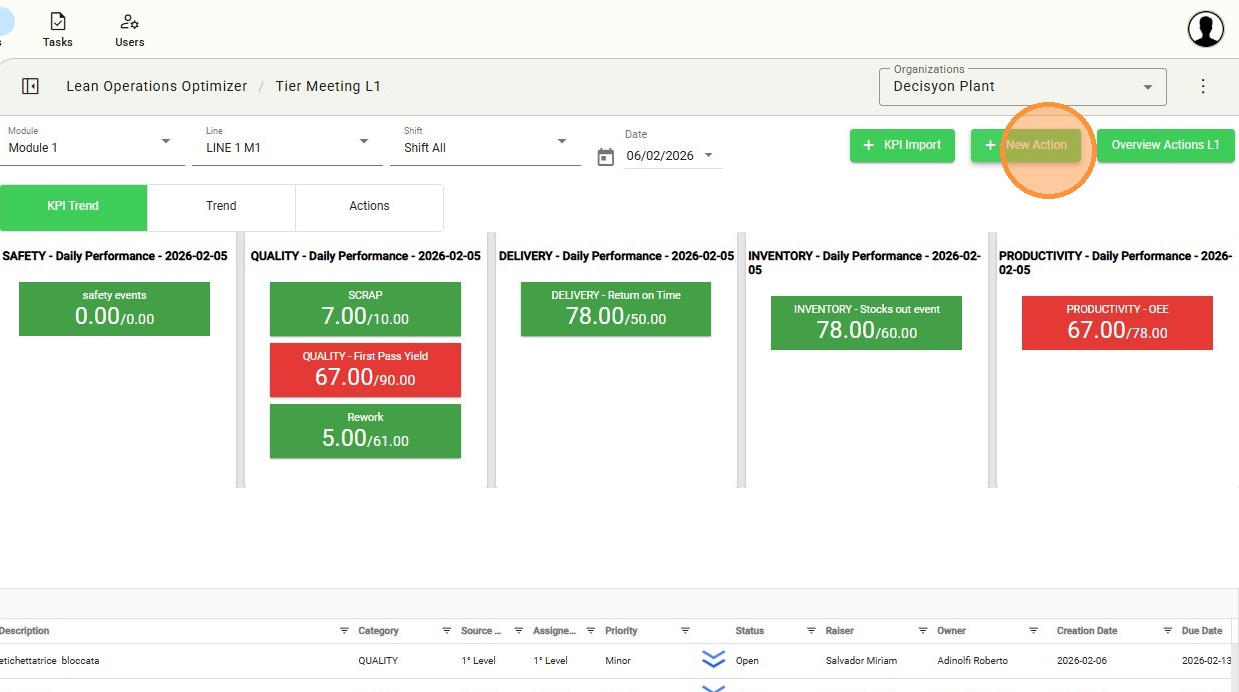This screenshot has height=692, width=1239.
Task: Toggle the sidebar panel icon
Action: pyautogui.click(x=30, y=87)
